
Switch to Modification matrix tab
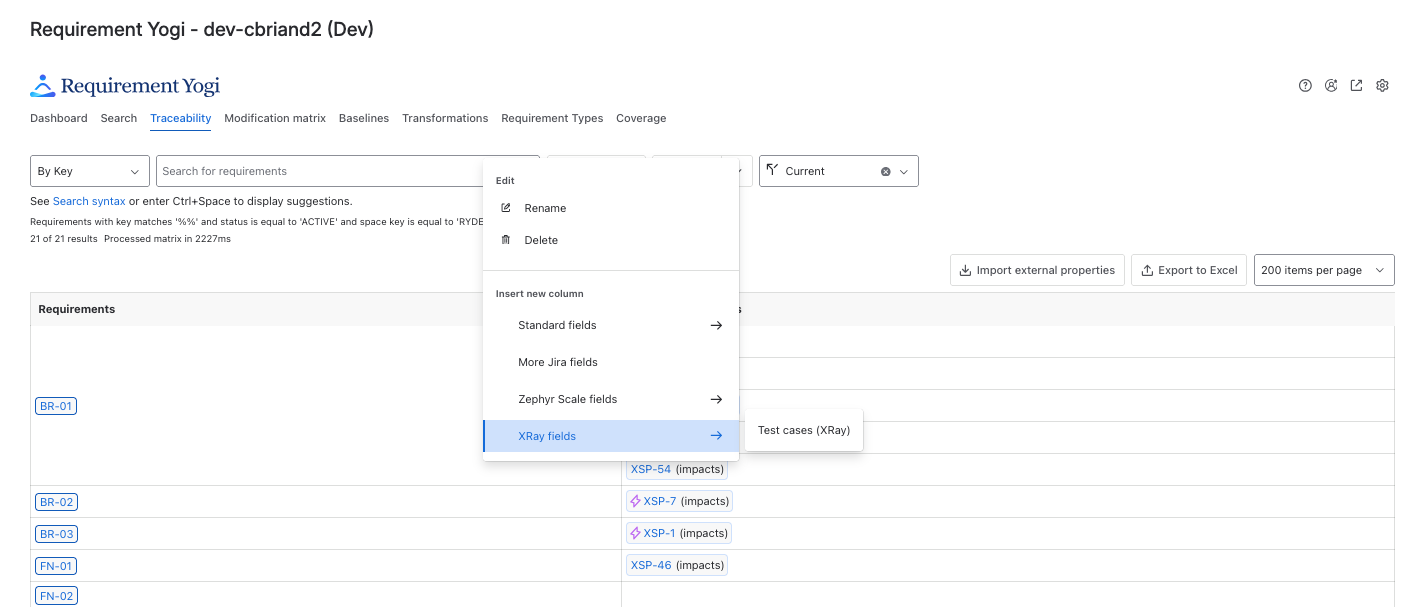275,118
